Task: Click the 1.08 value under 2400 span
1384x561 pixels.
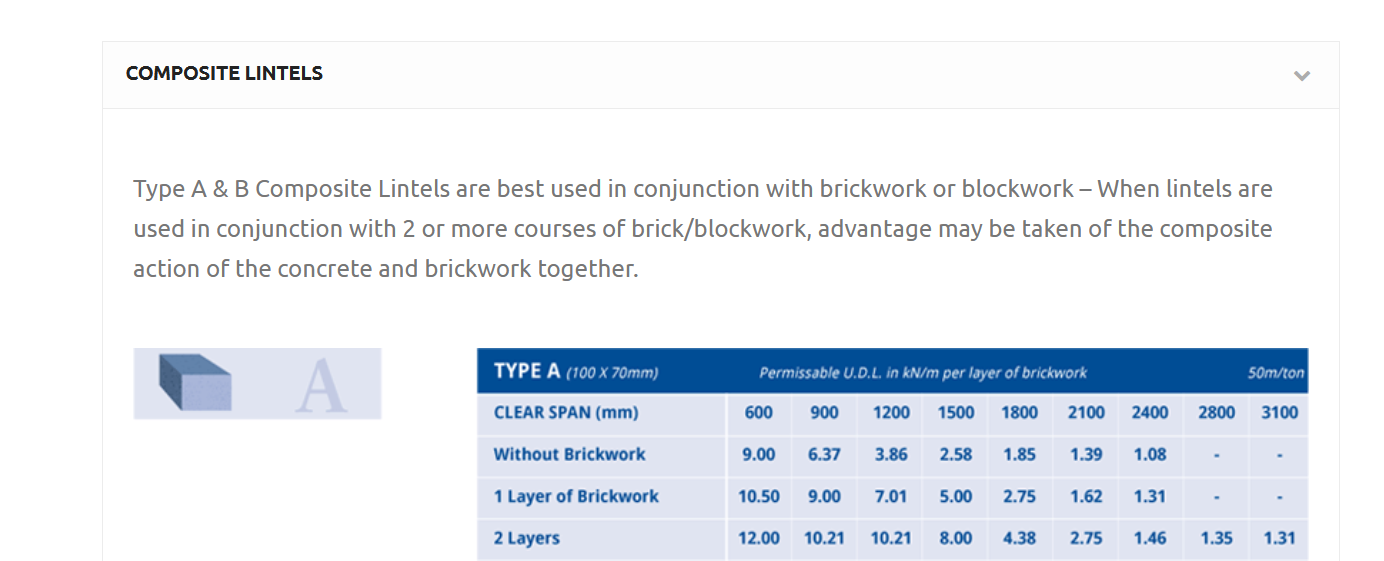Action: [1149, 454]
